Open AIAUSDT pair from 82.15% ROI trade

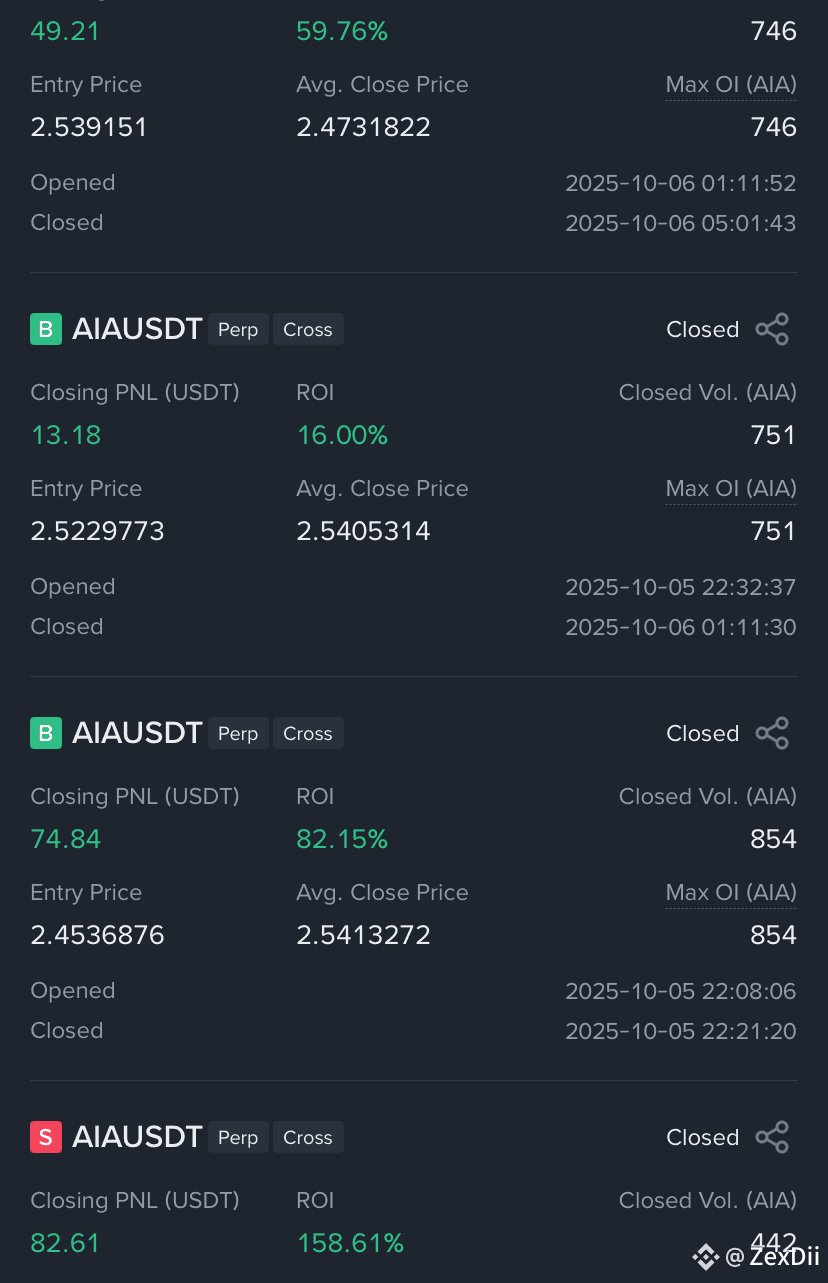pyautogui.click(x=137, y=733)
